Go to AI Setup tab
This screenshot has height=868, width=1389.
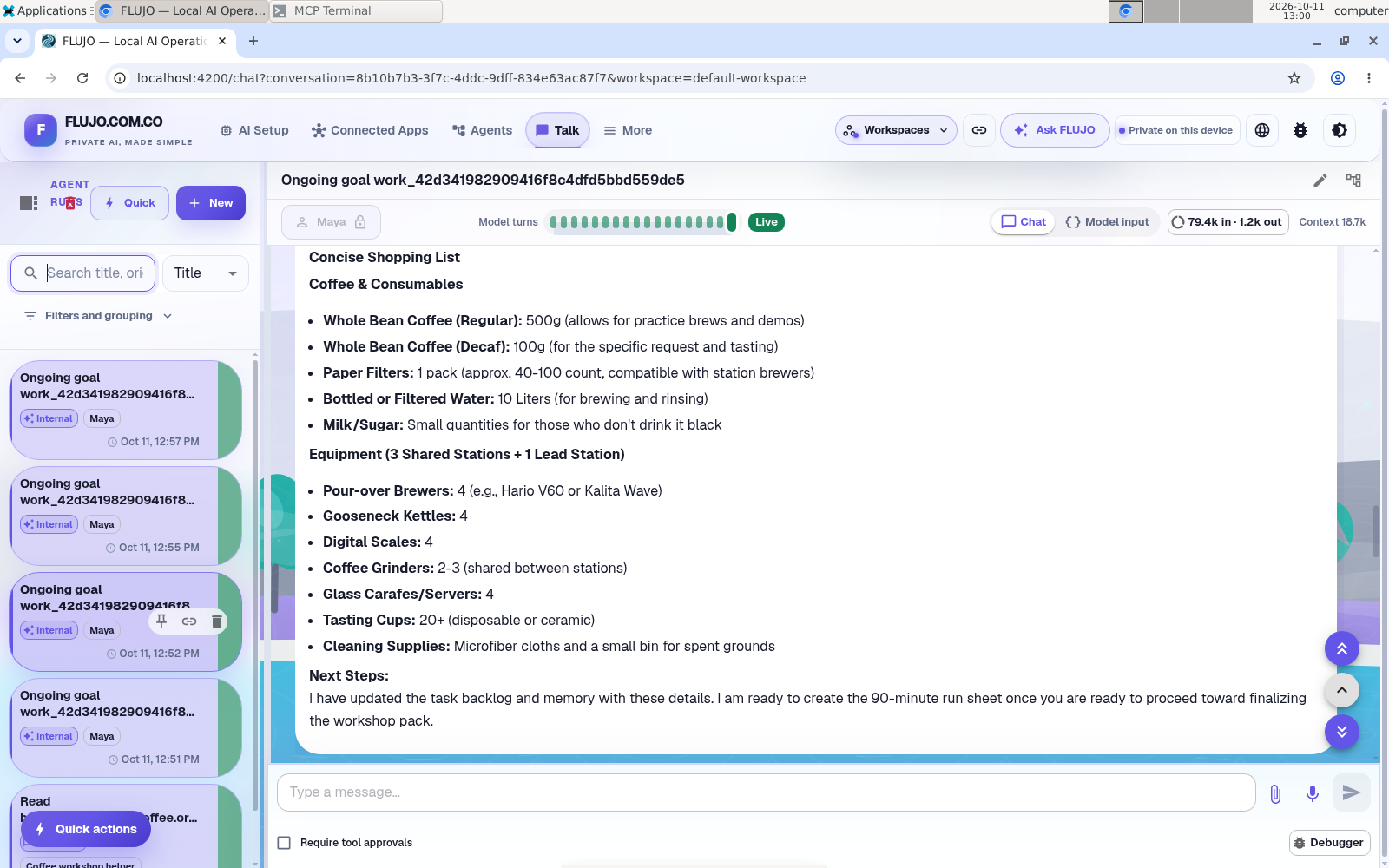(254, 130)
